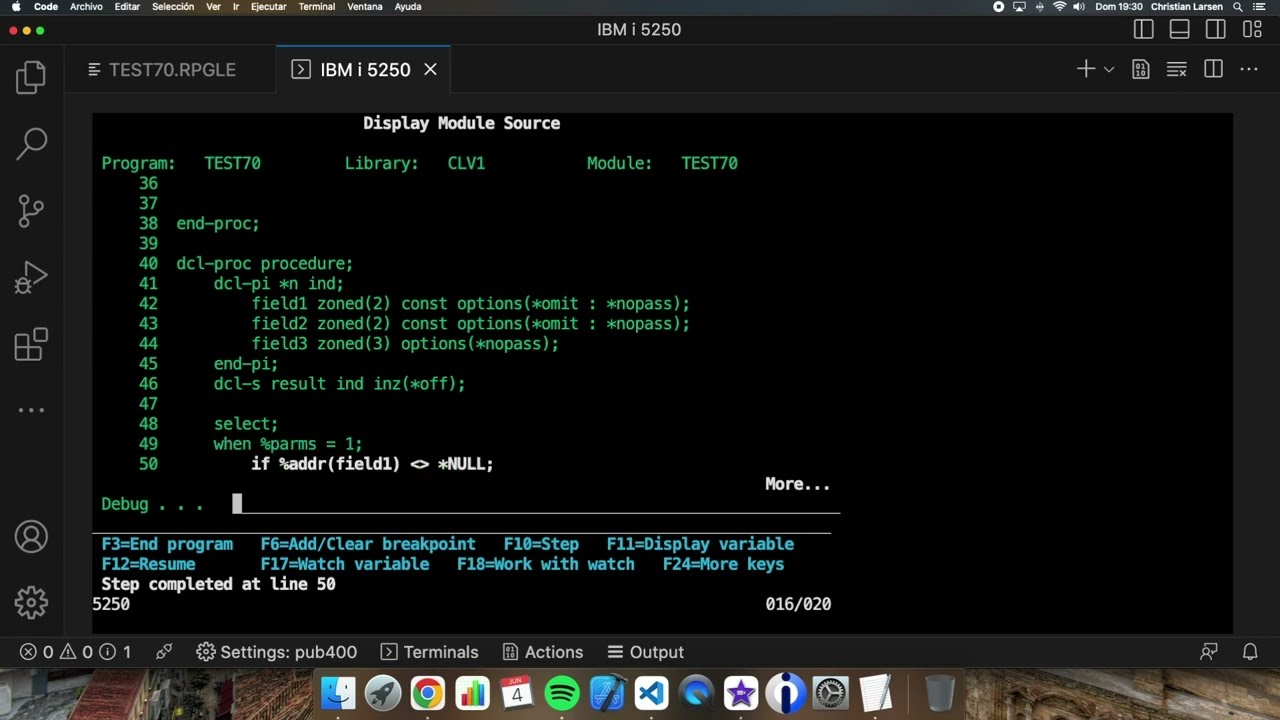The width and height of the screenshot is (1280, 720).
Task: Open Calendar from the Dock
Action: click(517, 693)
